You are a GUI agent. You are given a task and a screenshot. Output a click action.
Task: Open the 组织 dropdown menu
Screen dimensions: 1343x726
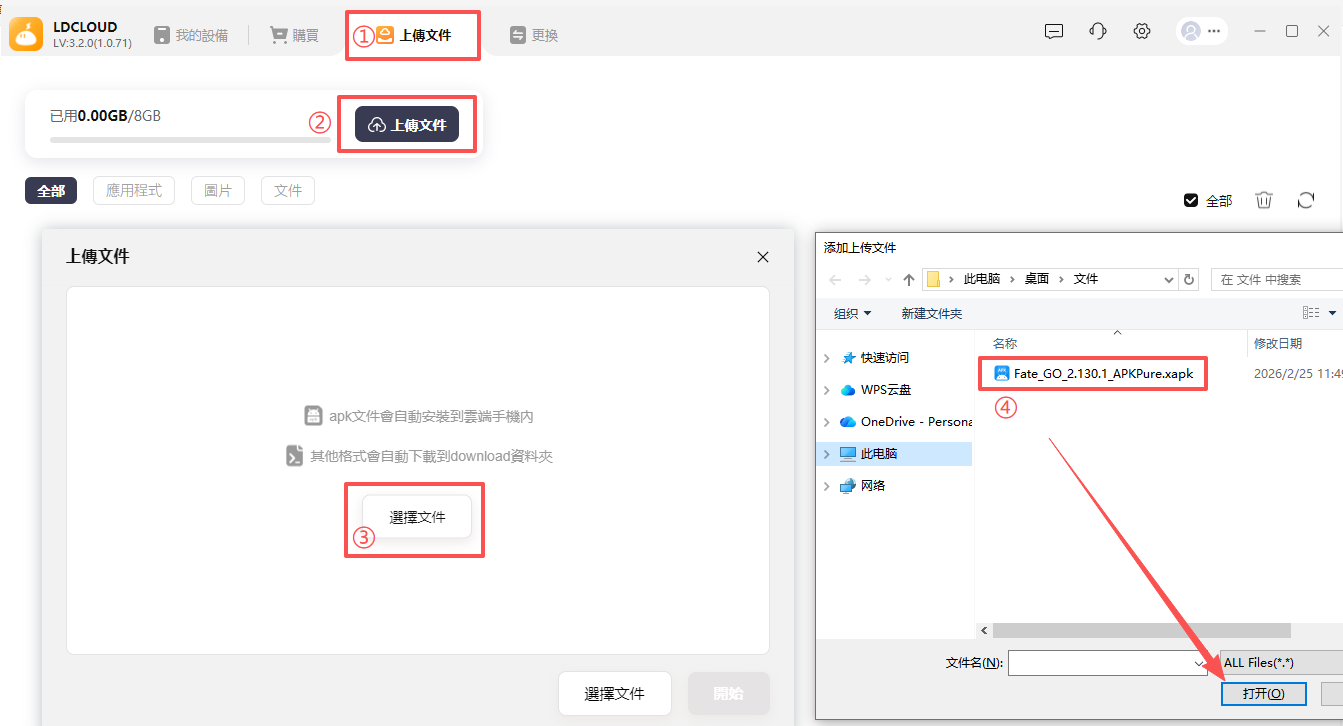point(852,314)
